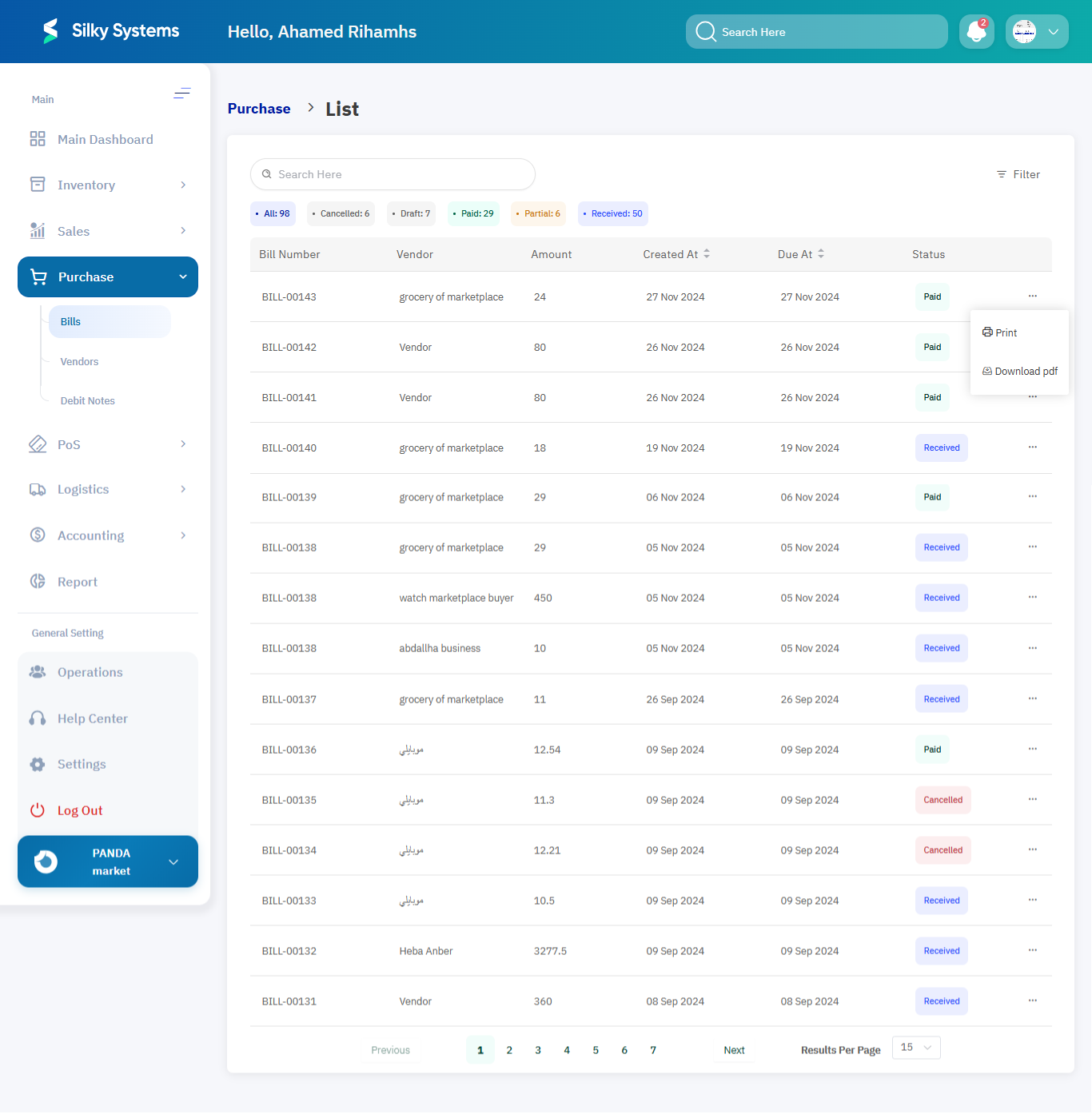Go to the Next page
This screenshot has height=1114, width=1092.
point(734,1051)
